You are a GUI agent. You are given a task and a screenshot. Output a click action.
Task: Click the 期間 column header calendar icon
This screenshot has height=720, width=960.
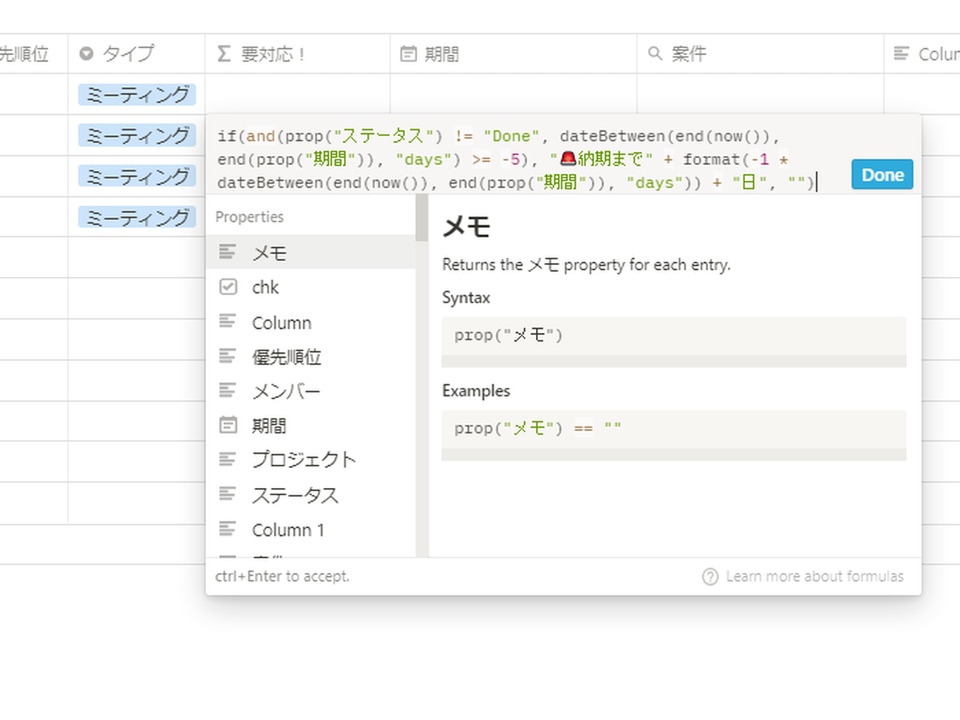[408, 54]
